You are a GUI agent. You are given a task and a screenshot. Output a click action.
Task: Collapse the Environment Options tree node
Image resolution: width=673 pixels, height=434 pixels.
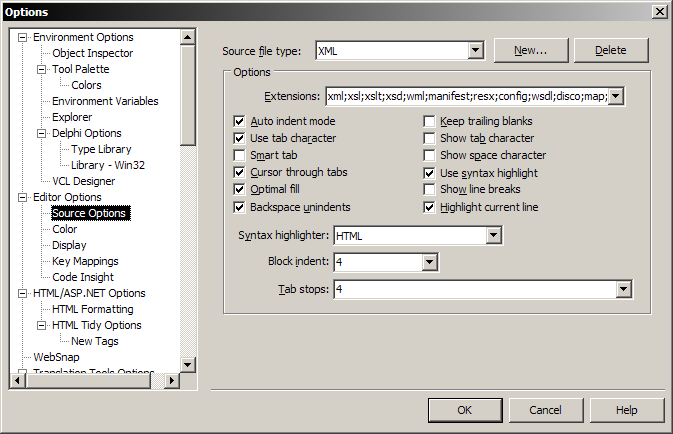tap(22, 37)
